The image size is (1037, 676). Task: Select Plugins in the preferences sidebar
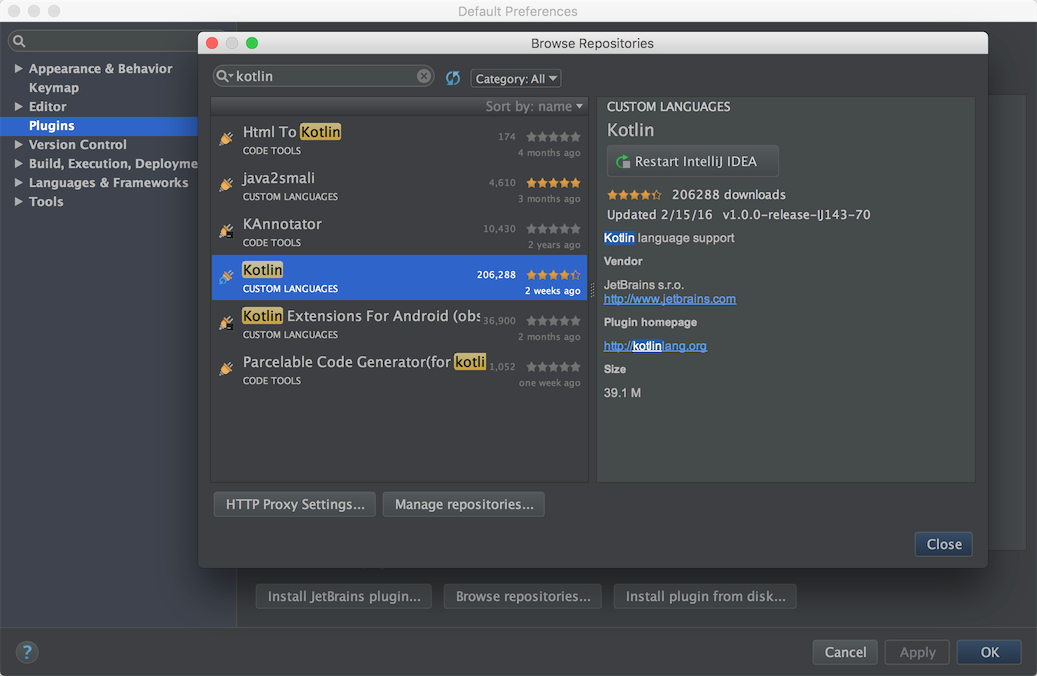pos(99,126)
